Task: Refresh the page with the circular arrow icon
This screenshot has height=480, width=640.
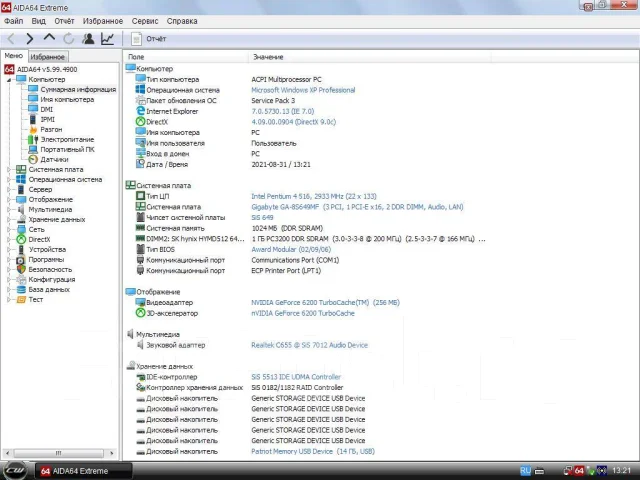Action: click(x=69, y=39)
